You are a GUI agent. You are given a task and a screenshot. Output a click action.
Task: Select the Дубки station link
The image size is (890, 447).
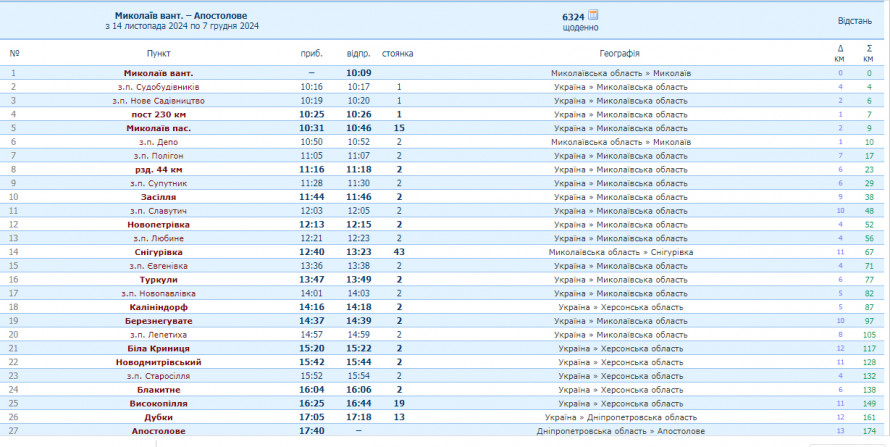click(158, 417)
